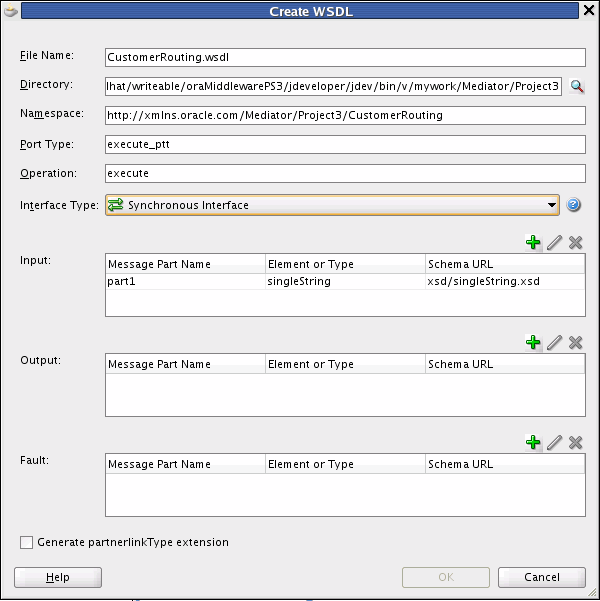The height and width of the screenshot is (601, 600).
Task: Edit the Output message part
Action: 554,342
